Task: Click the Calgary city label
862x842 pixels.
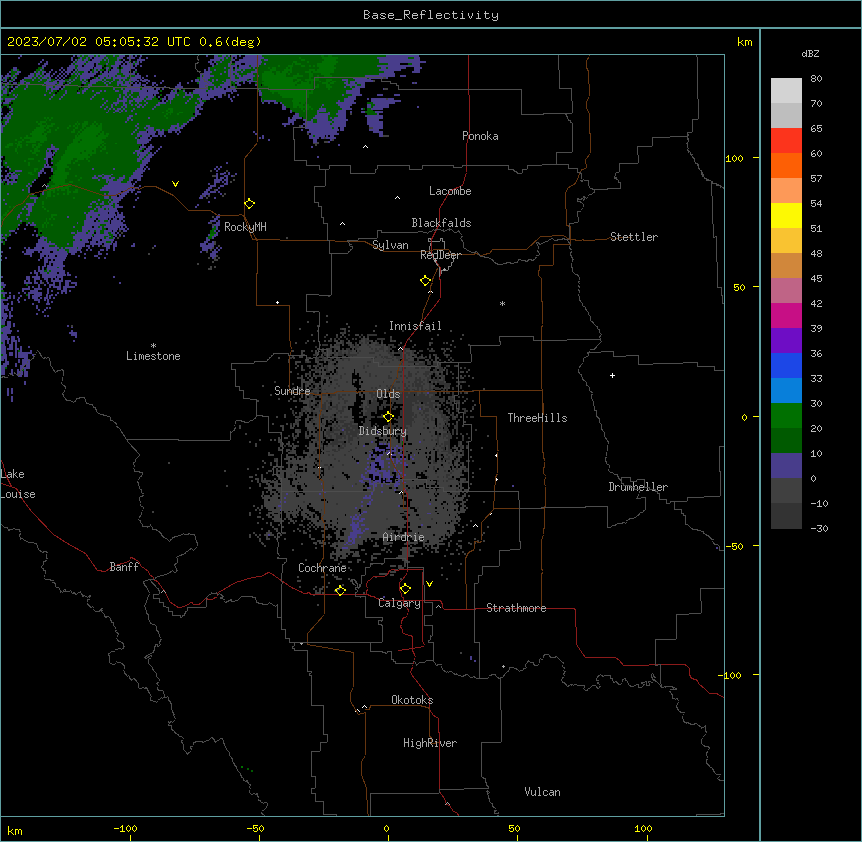Action: pyautogui.click(x=399, y=603)
